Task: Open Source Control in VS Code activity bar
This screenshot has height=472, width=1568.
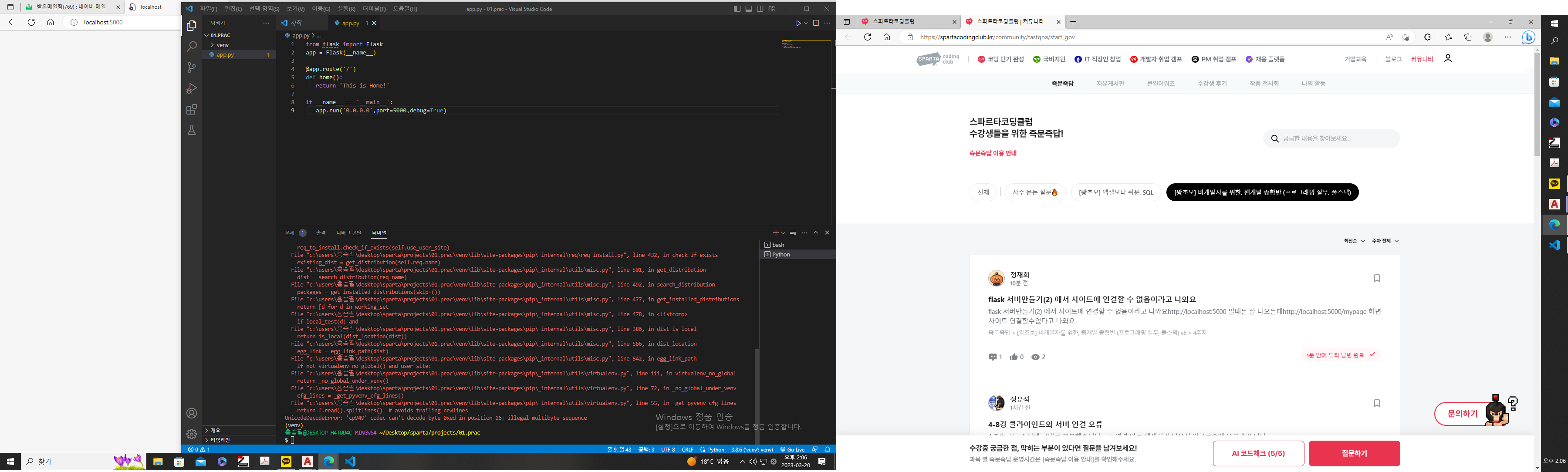Action: point(192,67)
